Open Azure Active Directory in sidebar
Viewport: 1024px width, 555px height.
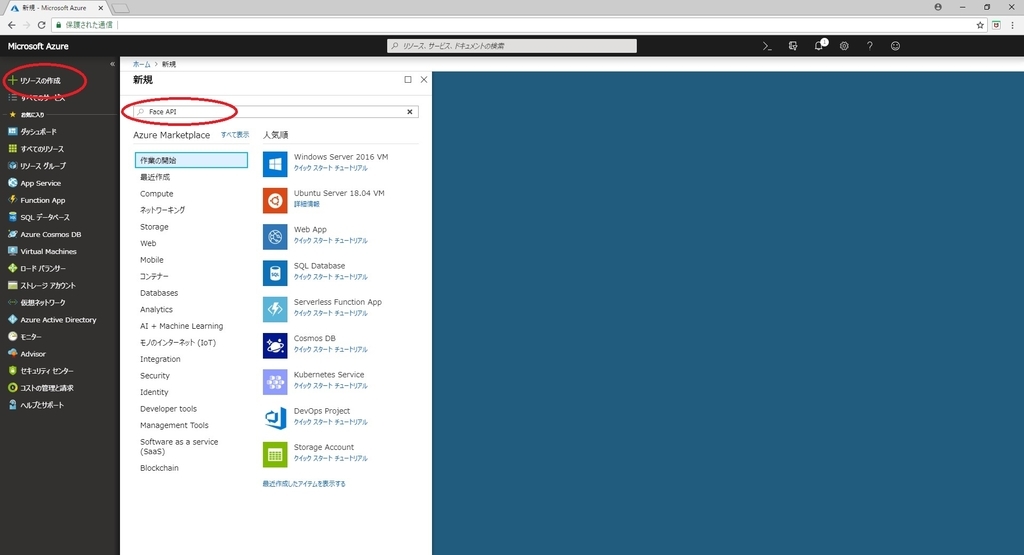59,319
